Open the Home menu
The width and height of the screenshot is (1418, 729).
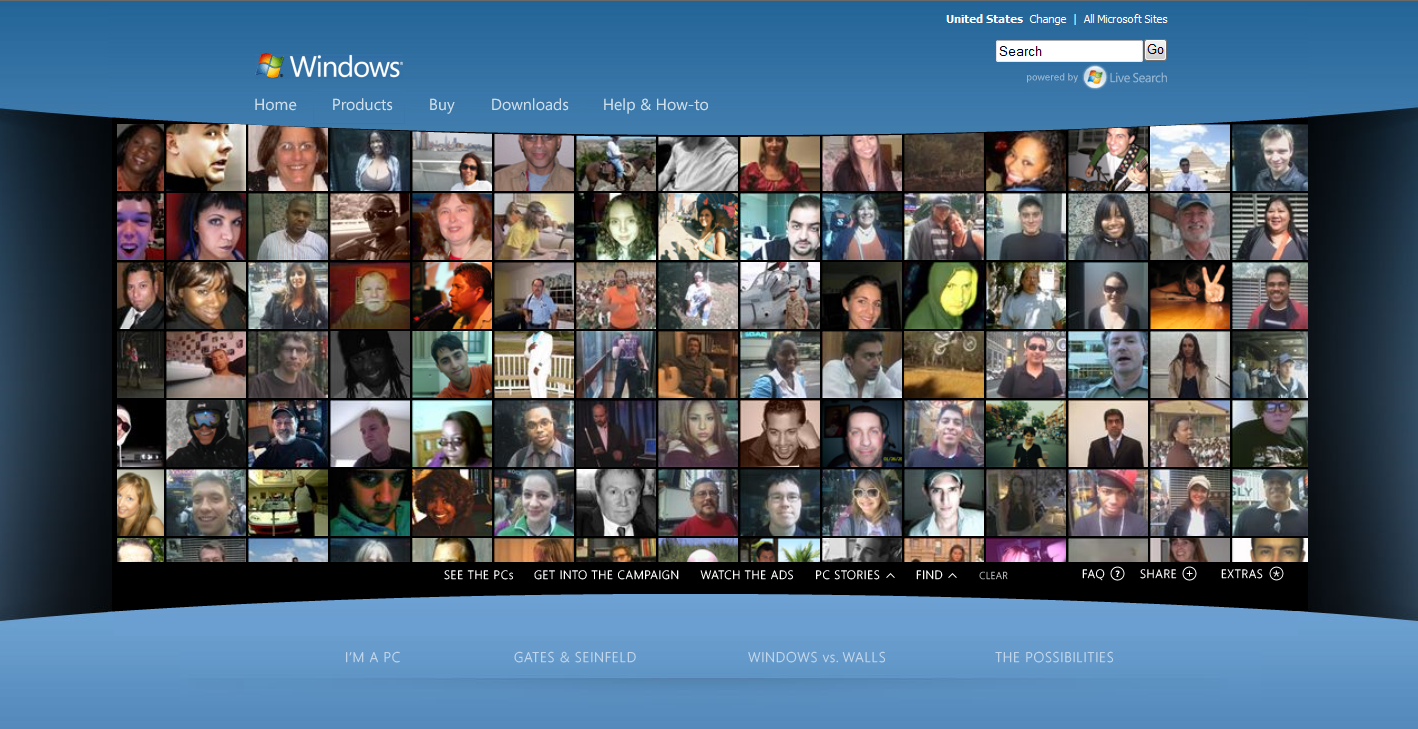pyautogui.click(x=275, y=104)
